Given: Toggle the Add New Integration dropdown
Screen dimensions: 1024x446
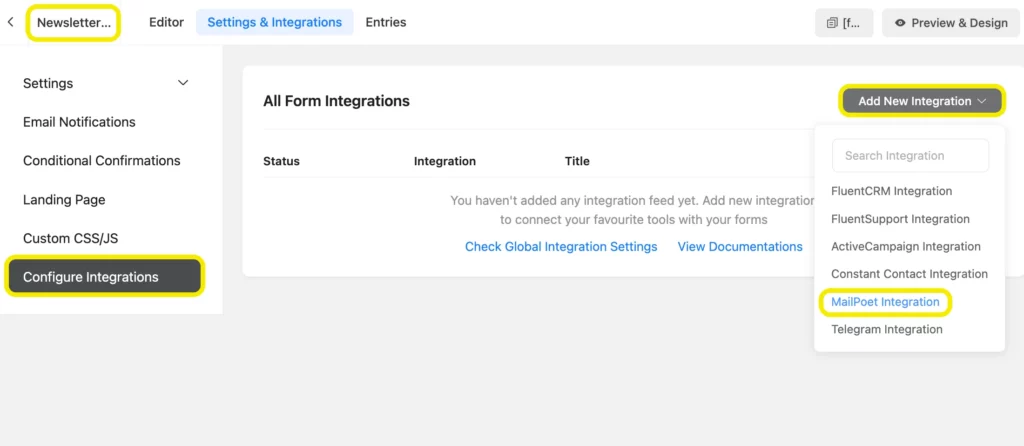Looking at the screenshot, I should [922, 101].
